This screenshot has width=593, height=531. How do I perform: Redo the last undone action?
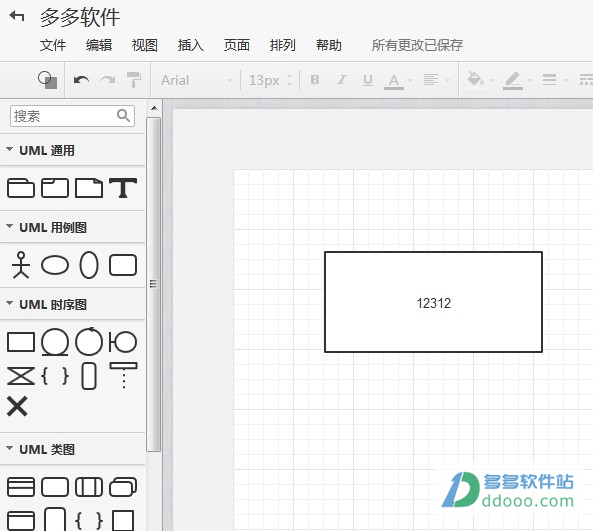click(108, 80)
